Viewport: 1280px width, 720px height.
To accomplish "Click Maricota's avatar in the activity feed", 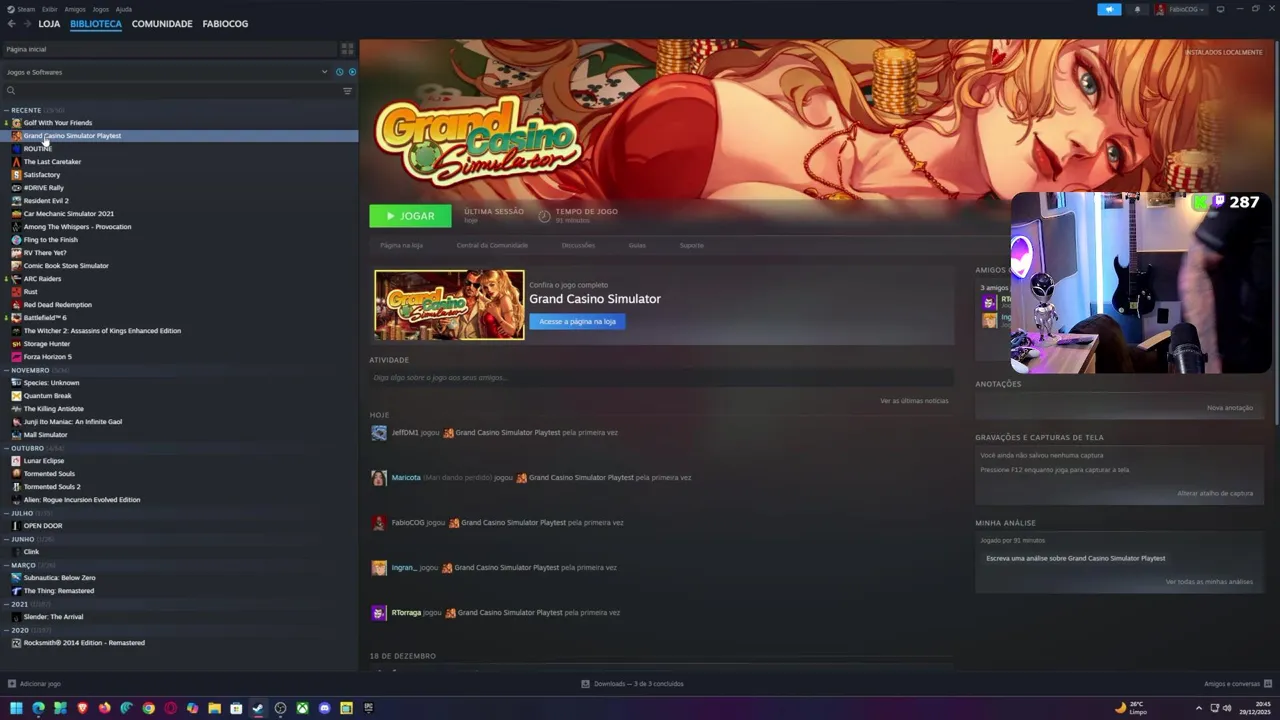I will click(379, 478).
